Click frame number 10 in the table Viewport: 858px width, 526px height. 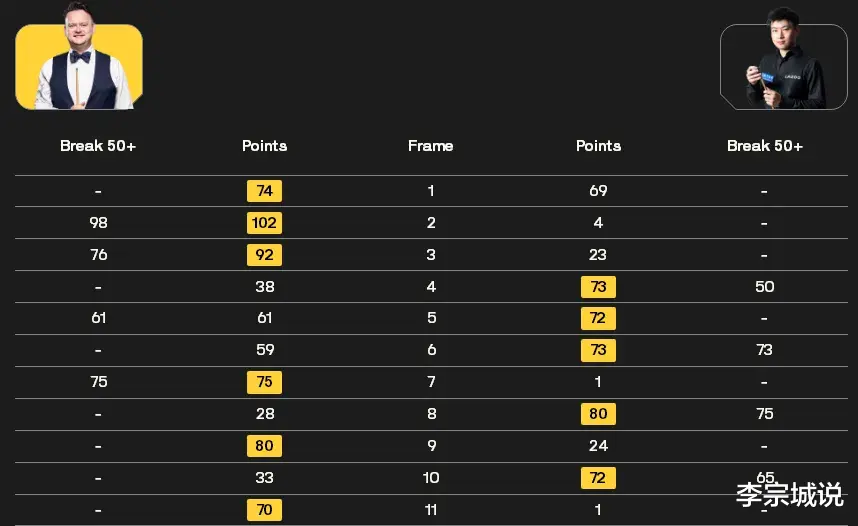(x=431, y=478)
